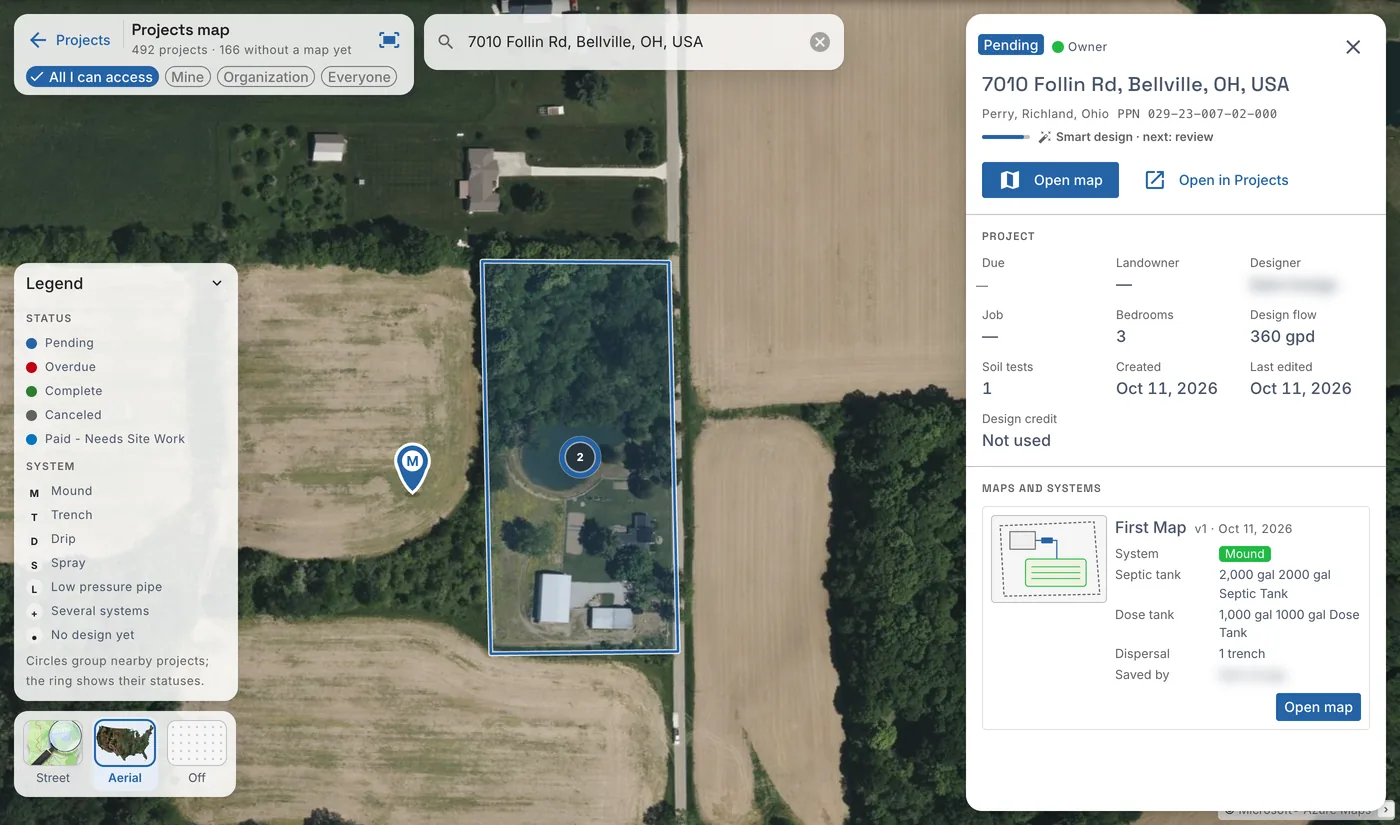Switch basemap to Street
The height and width of the screenshot is (825, 1400).
(x=53, y=753)
